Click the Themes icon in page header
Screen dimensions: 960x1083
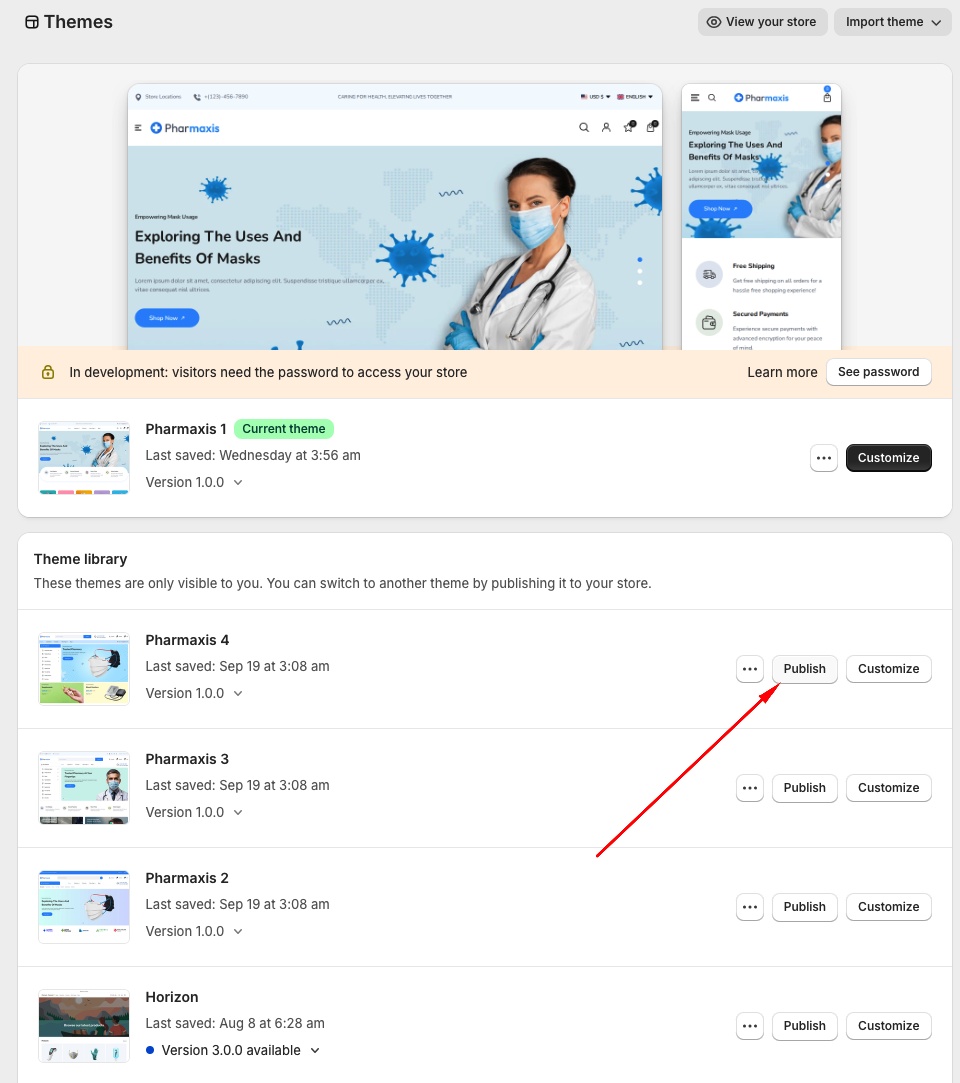[32, 22]
